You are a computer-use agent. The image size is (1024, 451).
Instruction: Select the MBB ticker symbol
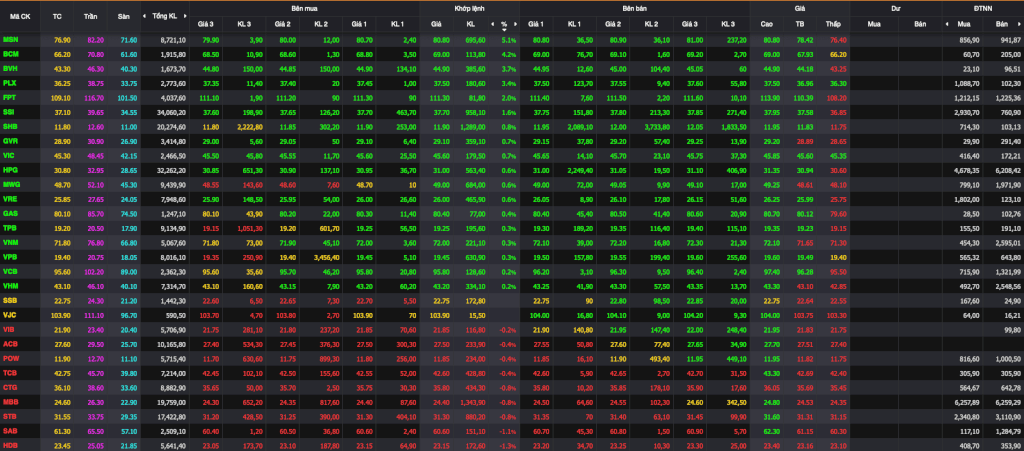click(x=10, y=401)
